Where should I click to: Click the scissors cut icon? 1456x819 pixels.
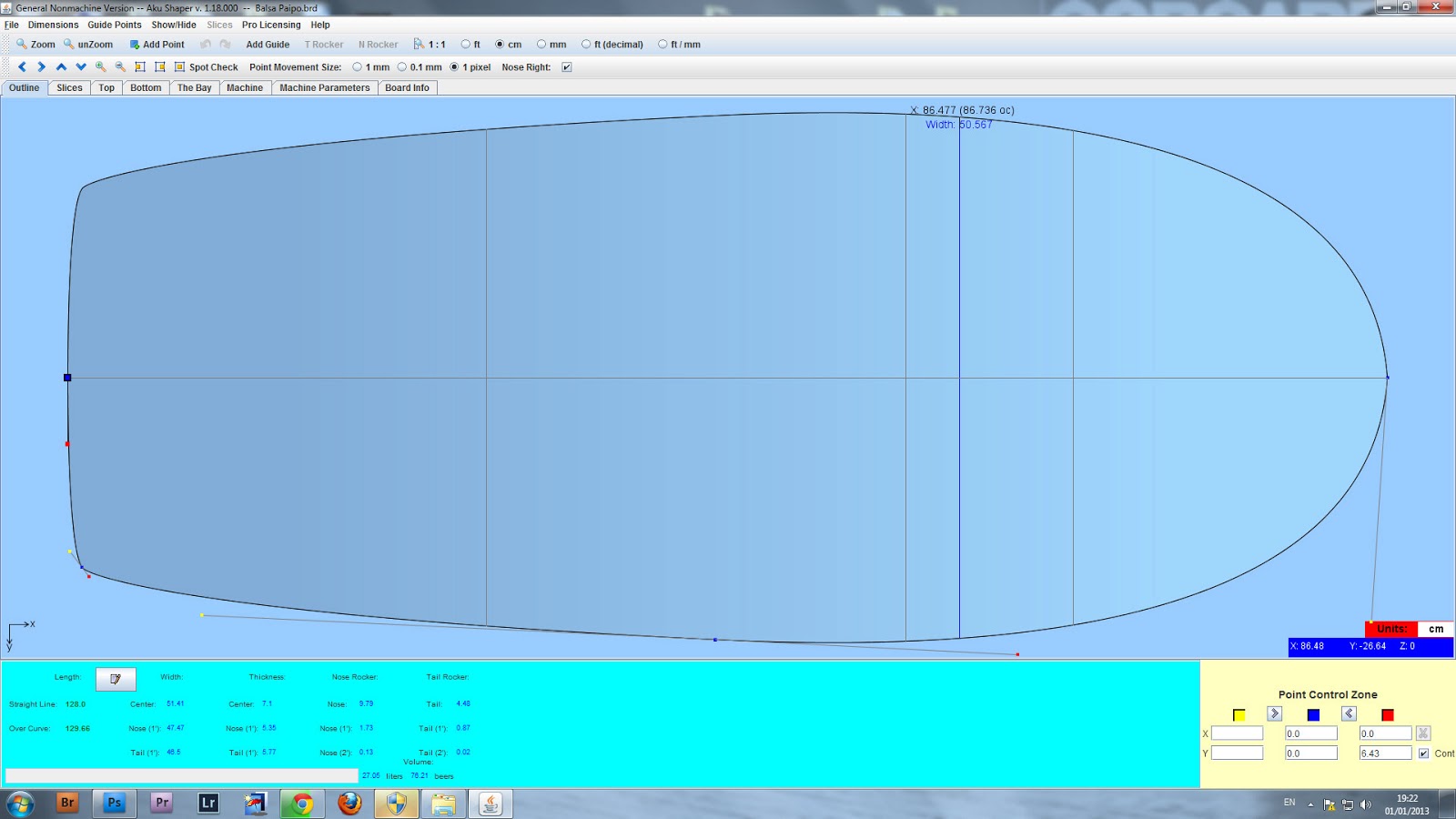click(x=1423, y=733)
